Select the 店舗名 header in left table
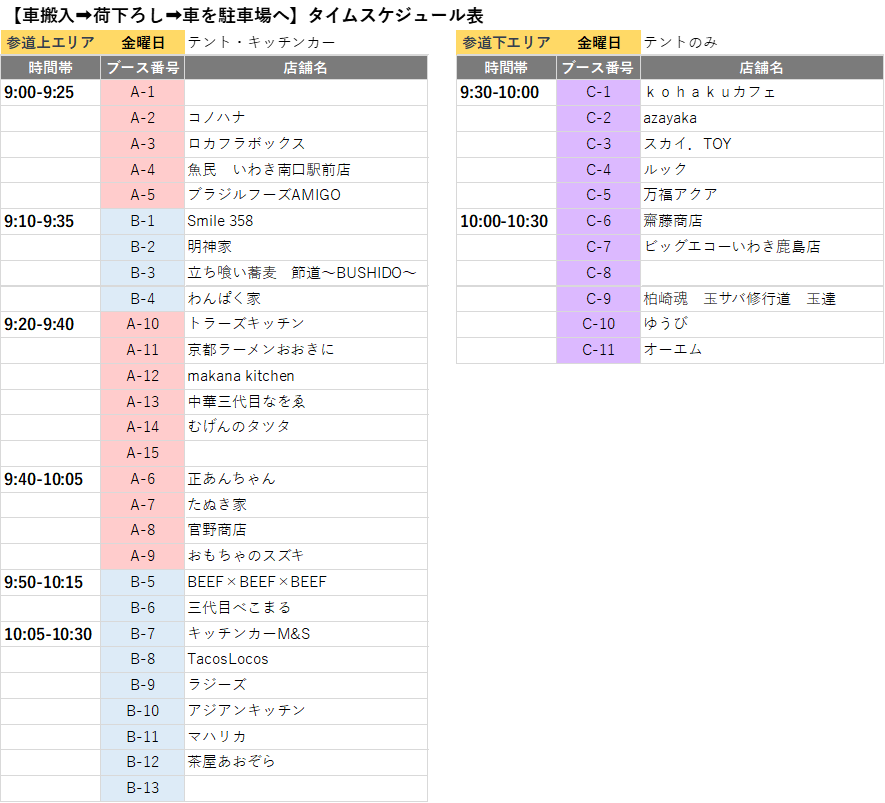 [x=305, y=68]
